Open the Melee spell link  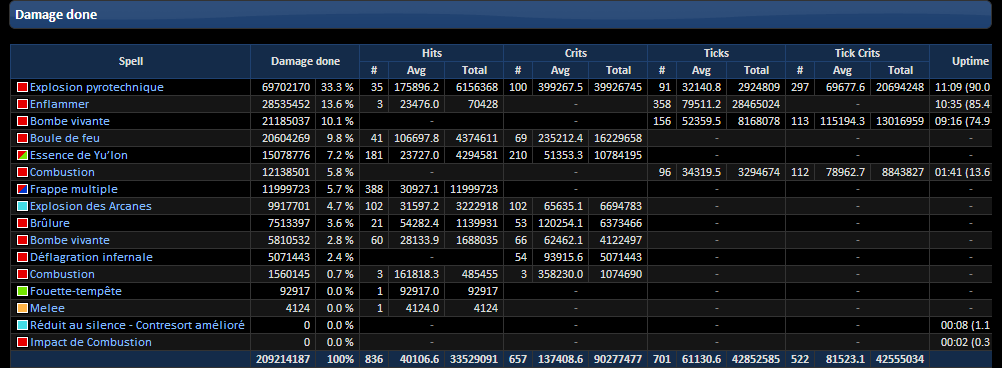[x=47, y=308]
